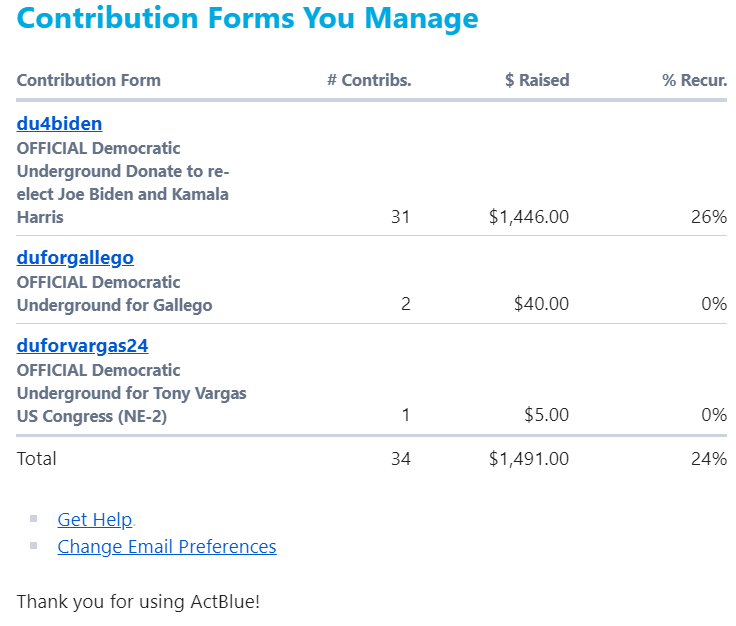The height and width of the screenshot is (626, 736).
Task: Select the $40.00 raised amount for Gallego
Action: tap(541, 304)
